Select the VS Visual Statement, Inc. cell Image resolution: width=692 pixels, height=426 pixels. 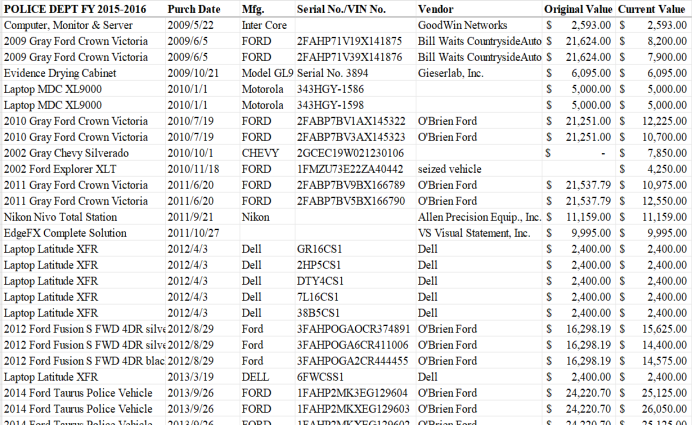click(x=473, y=233)
